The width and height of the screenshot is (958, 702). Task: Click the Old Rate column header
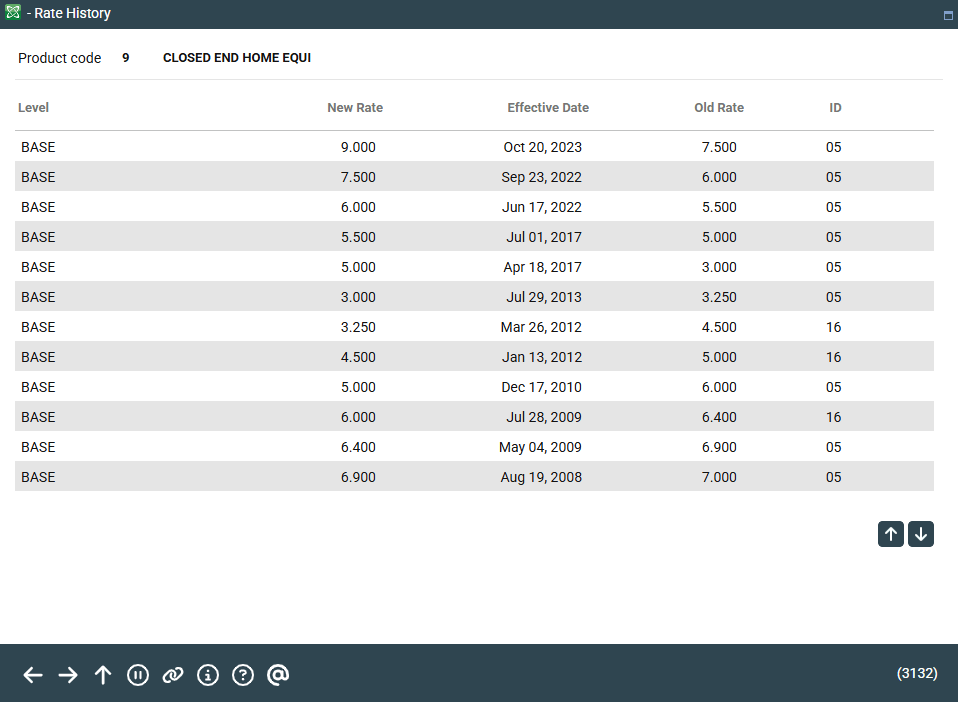pos(719,108)
